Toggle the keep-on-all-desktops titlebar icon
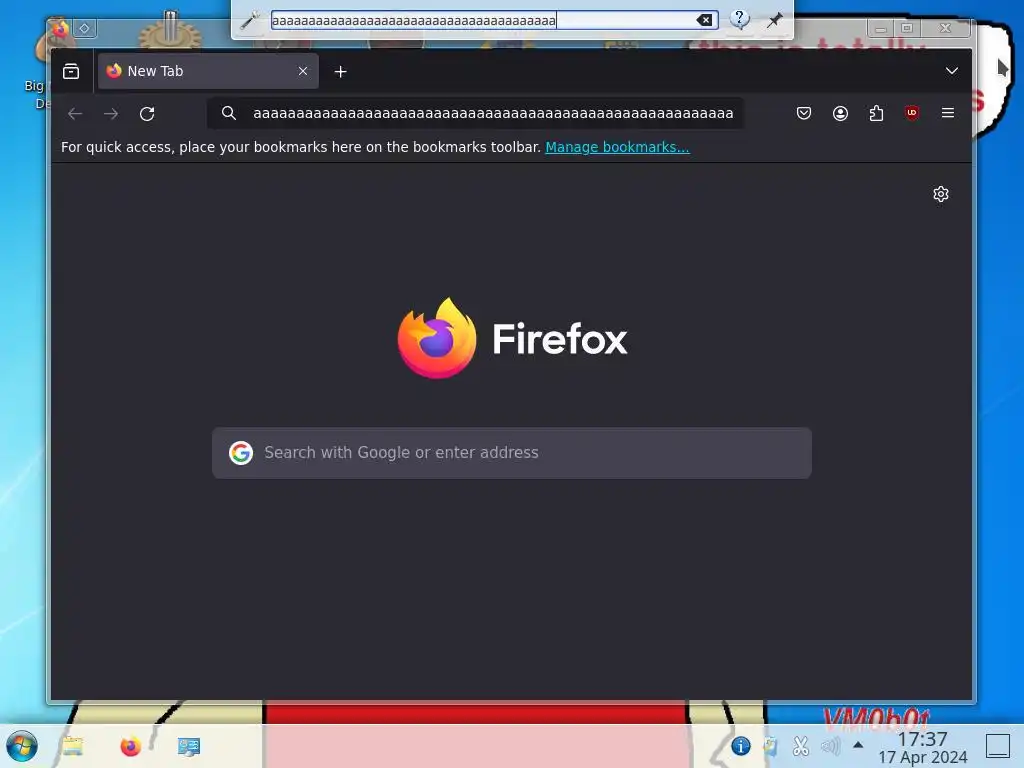The image size is (1024, 768). (85, 28)
